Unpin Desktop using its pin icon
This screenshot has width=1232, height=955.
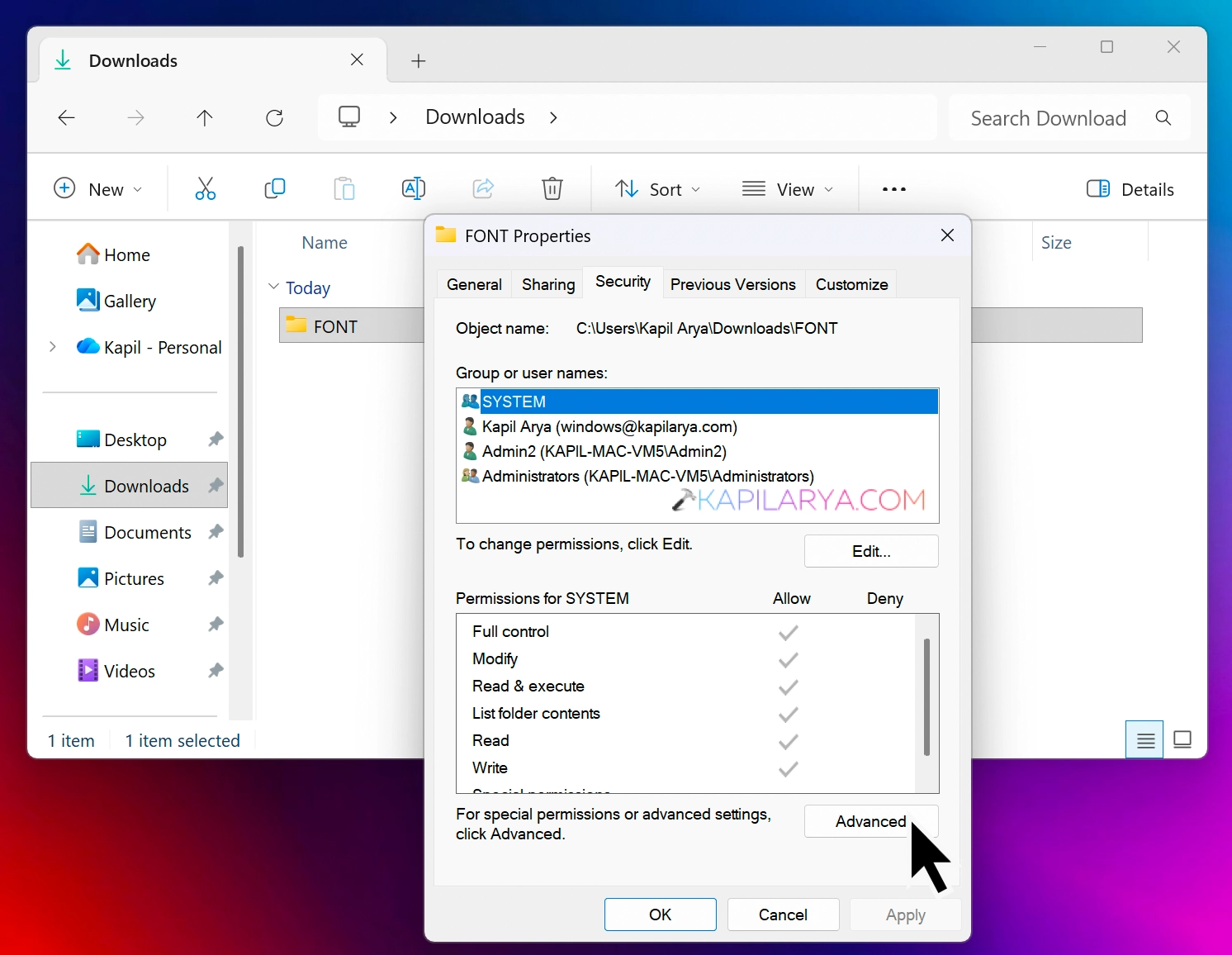pyautogui.click(x=216, y=439)
